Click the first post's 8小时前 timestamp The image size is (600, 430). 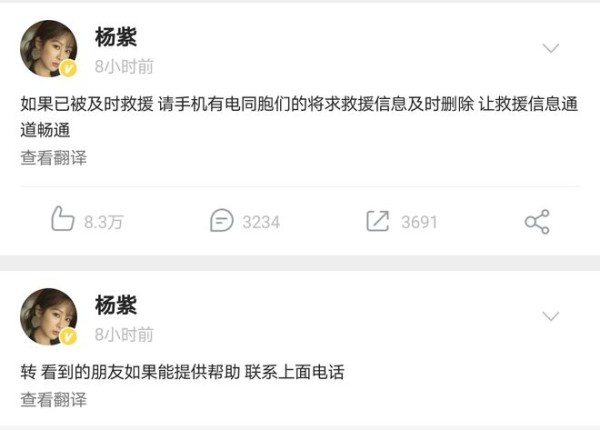(x=124, y=67)
